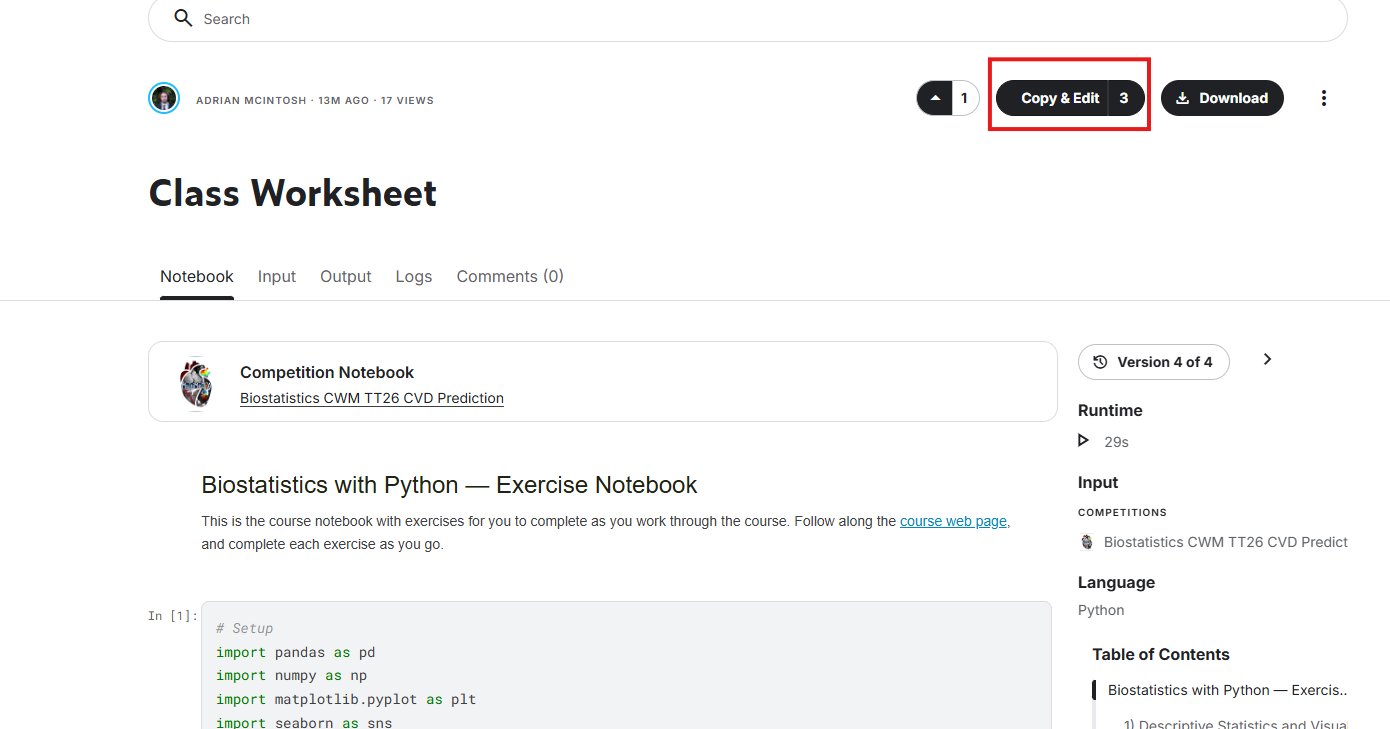
Task: Click the small competition icon in sidebar
Action: [1087, 542]
